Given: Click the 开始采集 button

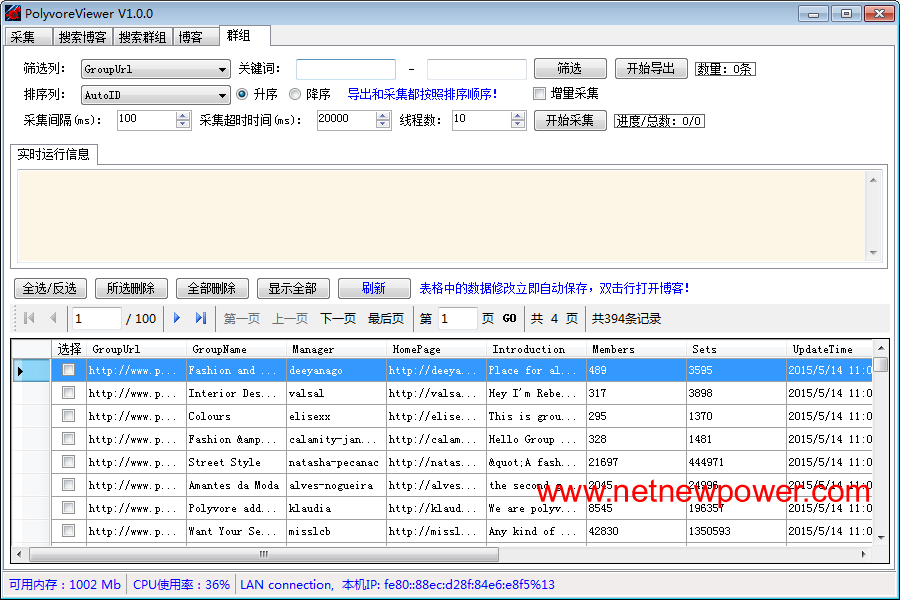Looking at the screenshot, I should coord(570,121).
